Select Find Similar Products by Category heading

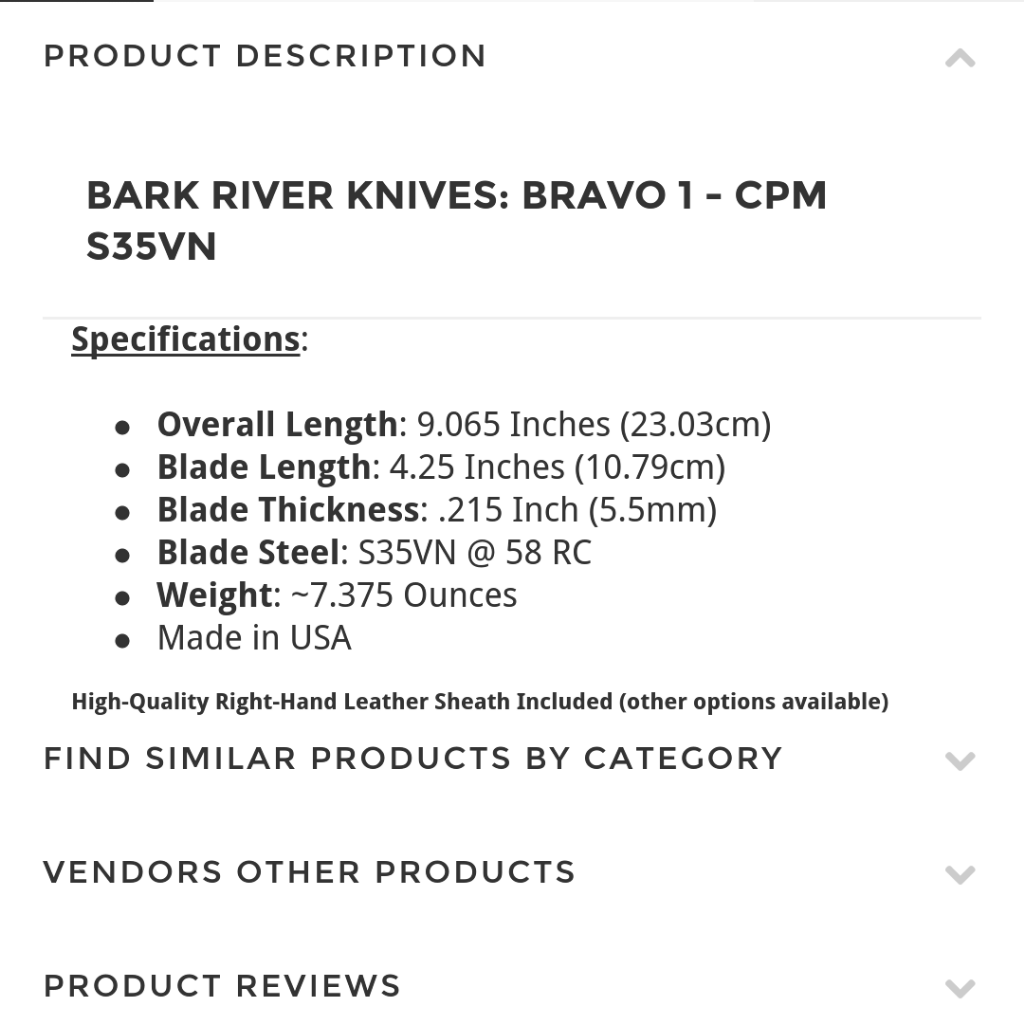pyautogui.click(x=413, y=758)
